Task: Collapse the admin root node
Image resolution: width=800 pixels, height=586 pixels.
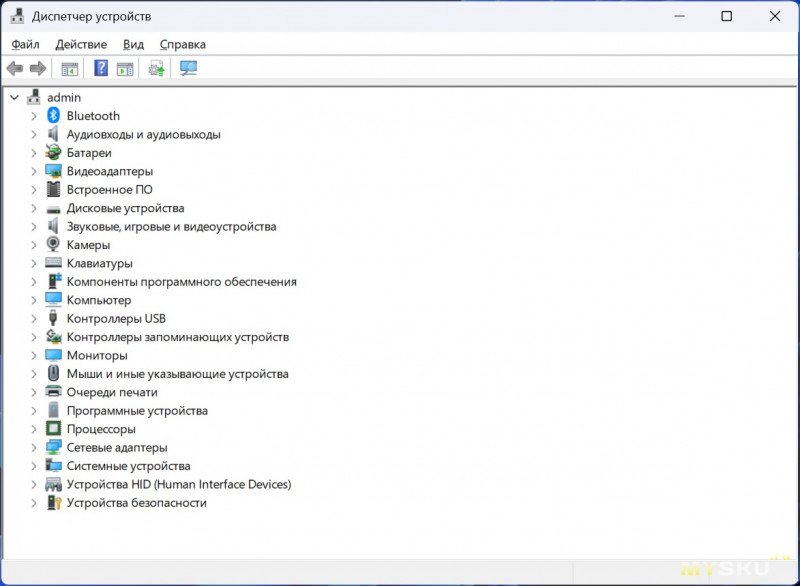Action: (14, 98)
